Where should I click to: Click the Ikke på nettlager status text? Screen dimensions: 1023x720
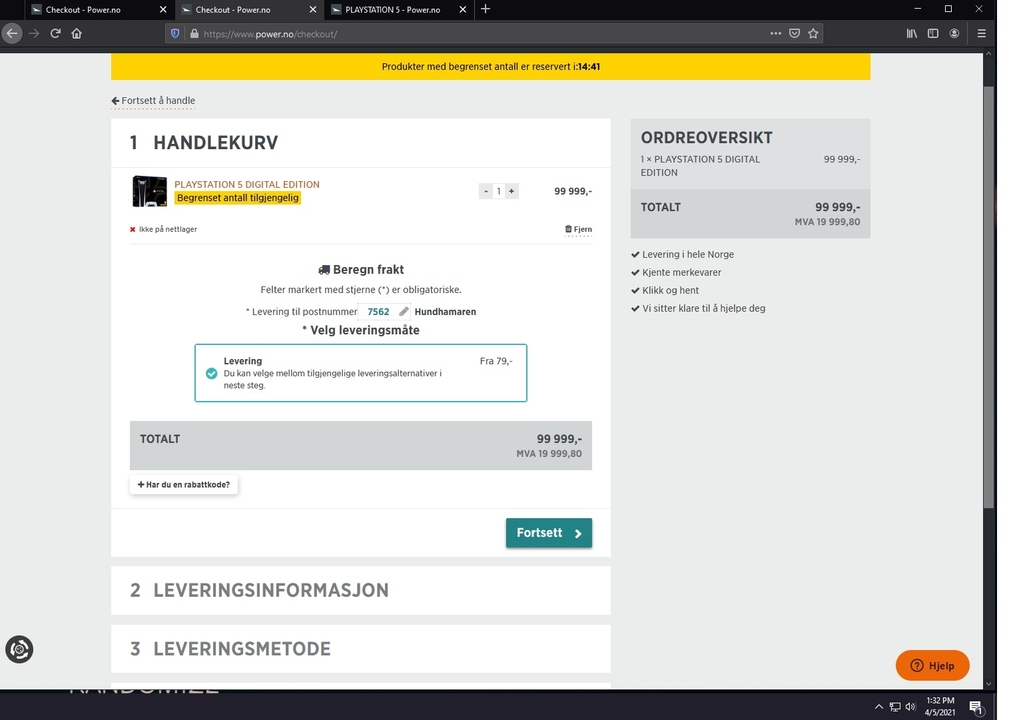click(168, 229)
